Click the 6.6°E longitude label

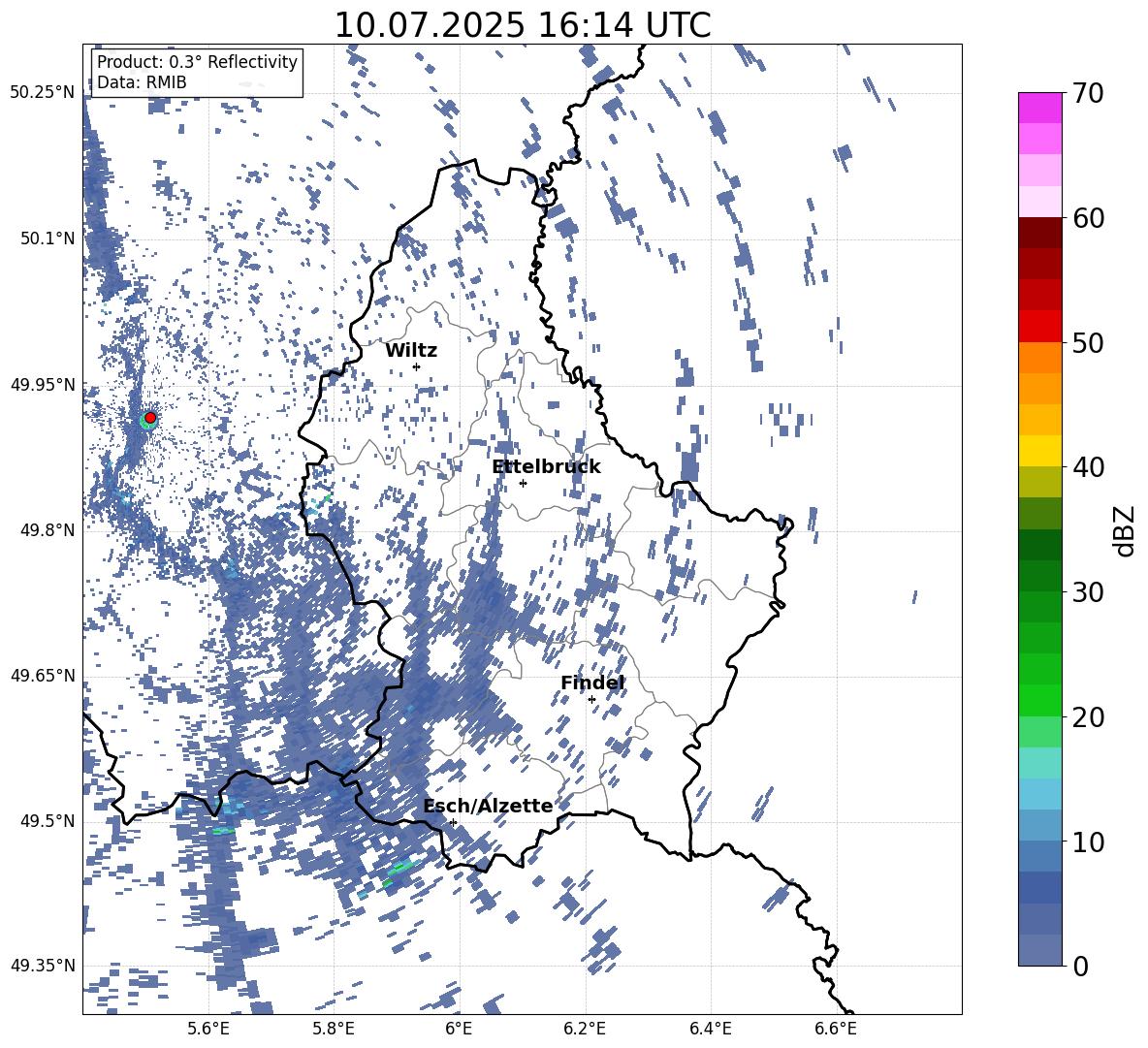point(836,1029)
